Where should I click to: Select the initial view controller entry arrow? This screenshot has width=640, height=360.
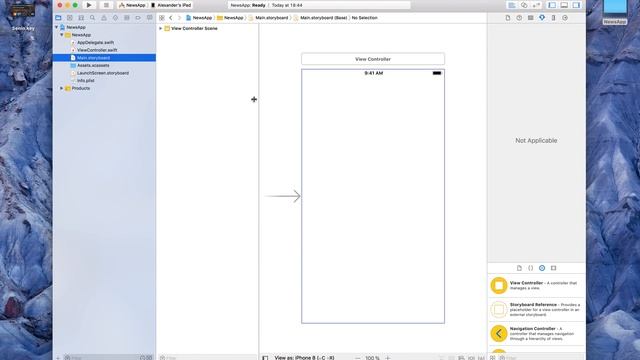(x=282, y=196)
